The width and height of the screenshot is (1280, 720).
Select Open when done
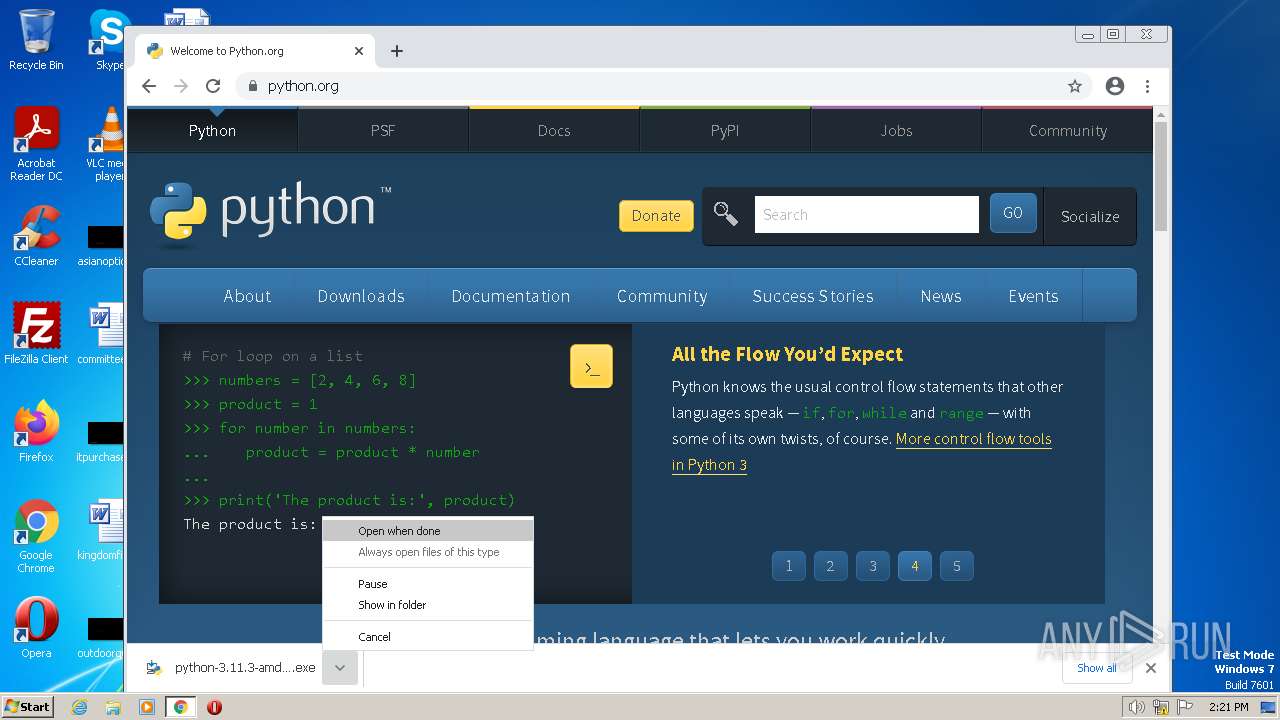coord(428,531)
